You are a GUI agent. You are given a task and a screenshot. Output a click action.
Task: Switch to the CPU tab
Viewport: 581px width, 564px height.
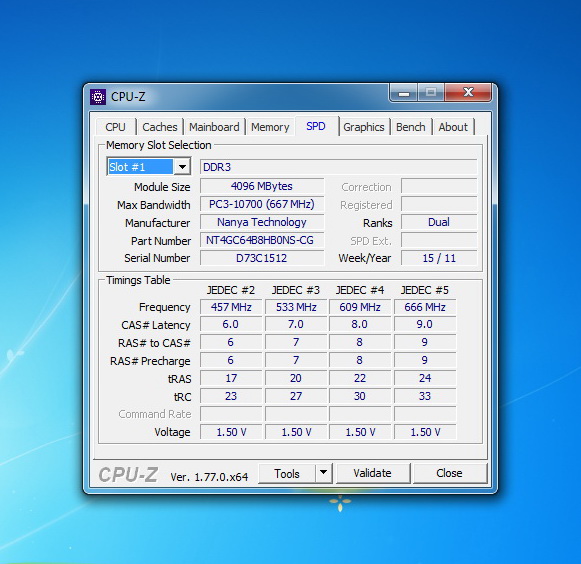point(116,127)
